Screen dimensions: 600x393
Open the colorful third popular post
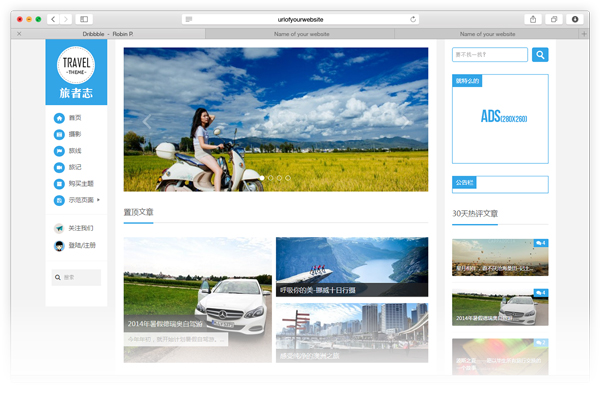point(500,357)
